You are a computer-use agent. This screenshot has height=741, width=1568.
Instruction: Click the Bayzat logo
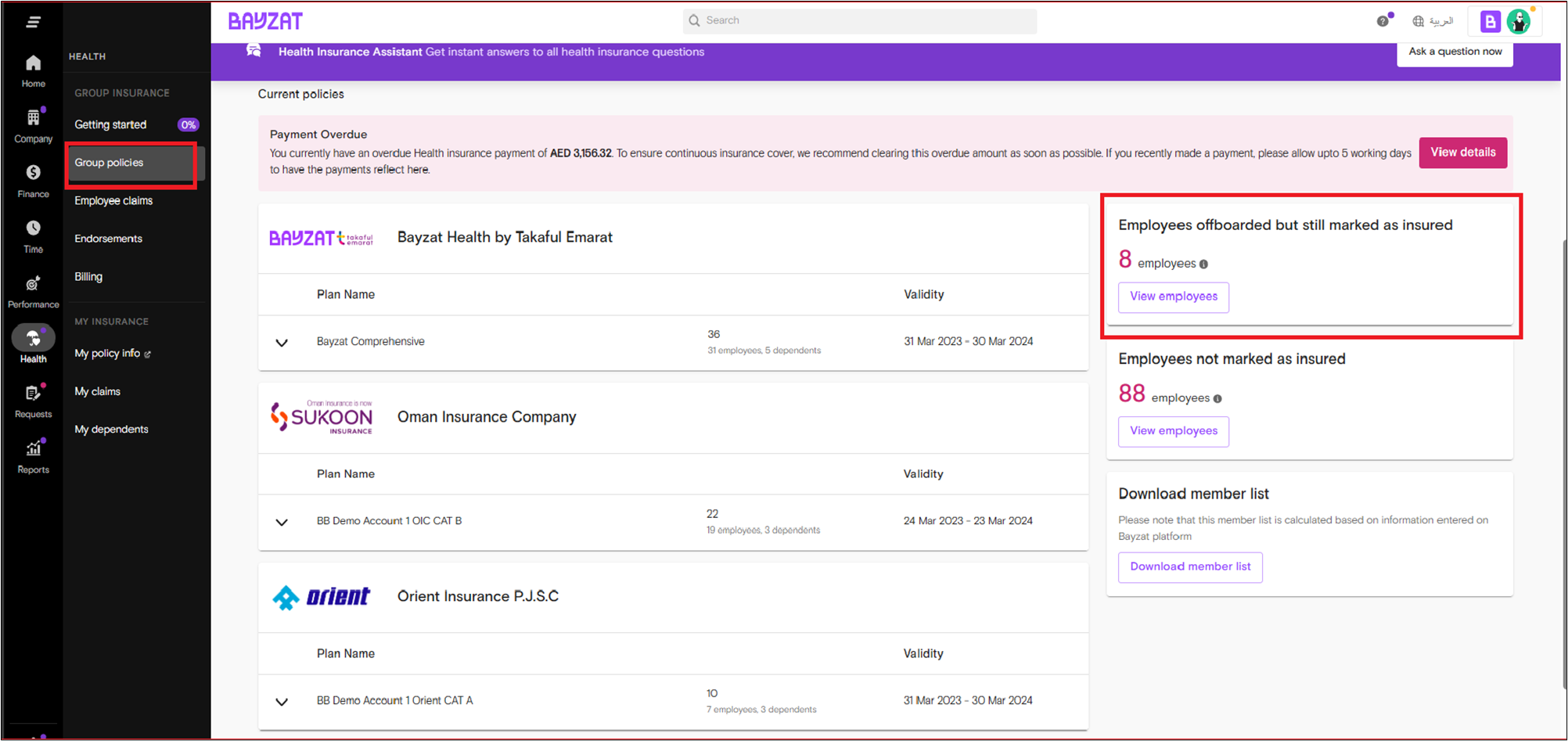pos(265,21)
